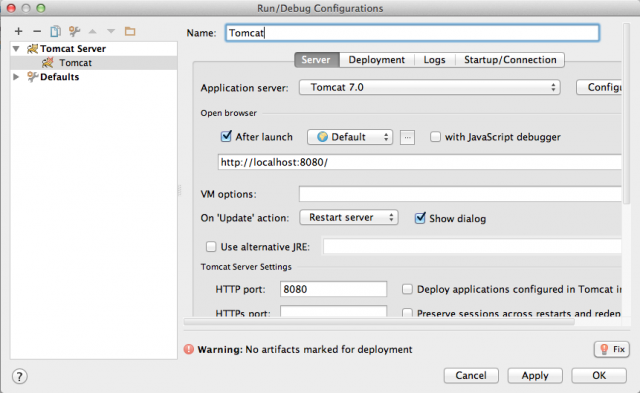
Task: Create a new folder with the folder icon
Action: pos(130,31)
